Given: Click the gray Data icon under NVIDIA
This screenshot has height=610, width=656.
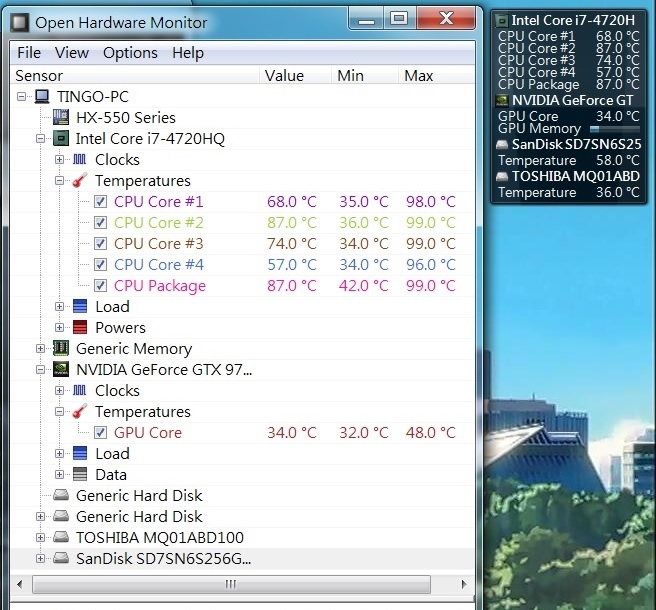Looking at the screenshot, I should point(79,474).
